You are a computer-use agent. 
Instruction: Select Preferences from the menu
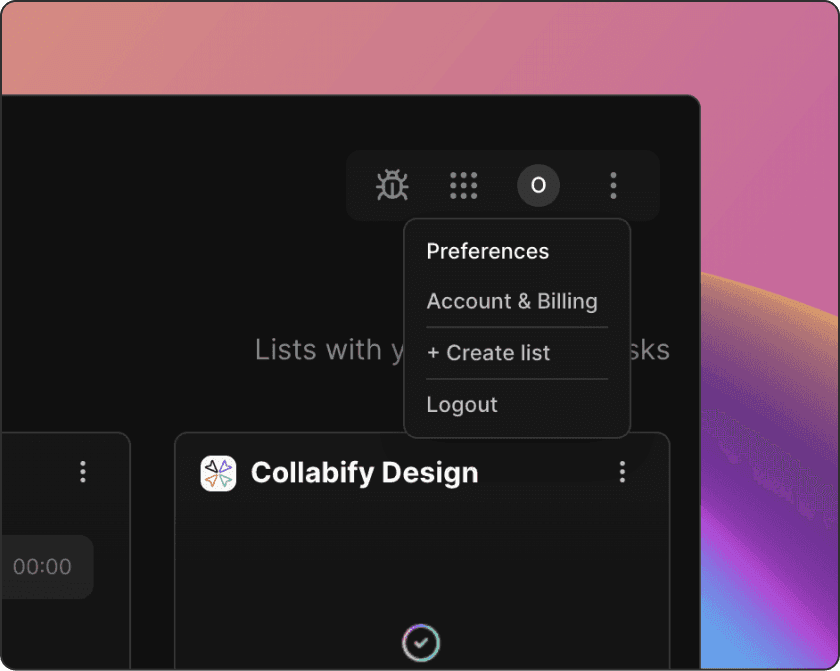pyautogui.click(x=488, y=251)
